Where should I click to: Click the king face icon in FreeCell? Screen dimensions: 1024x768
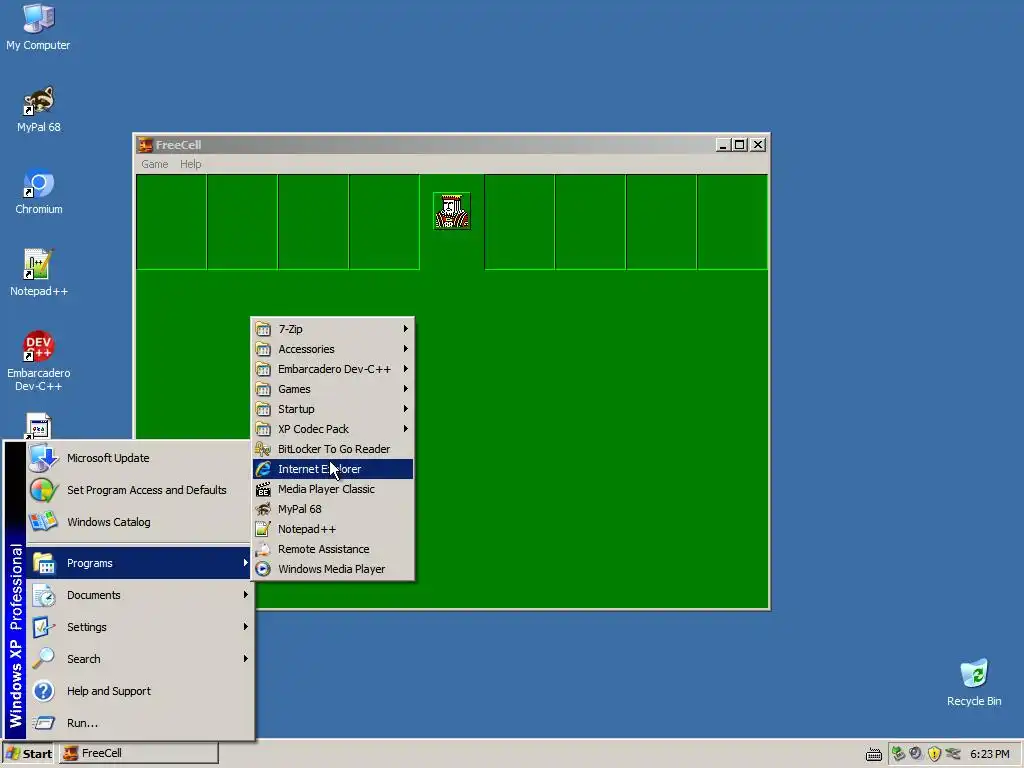click(x=452, y=211)
